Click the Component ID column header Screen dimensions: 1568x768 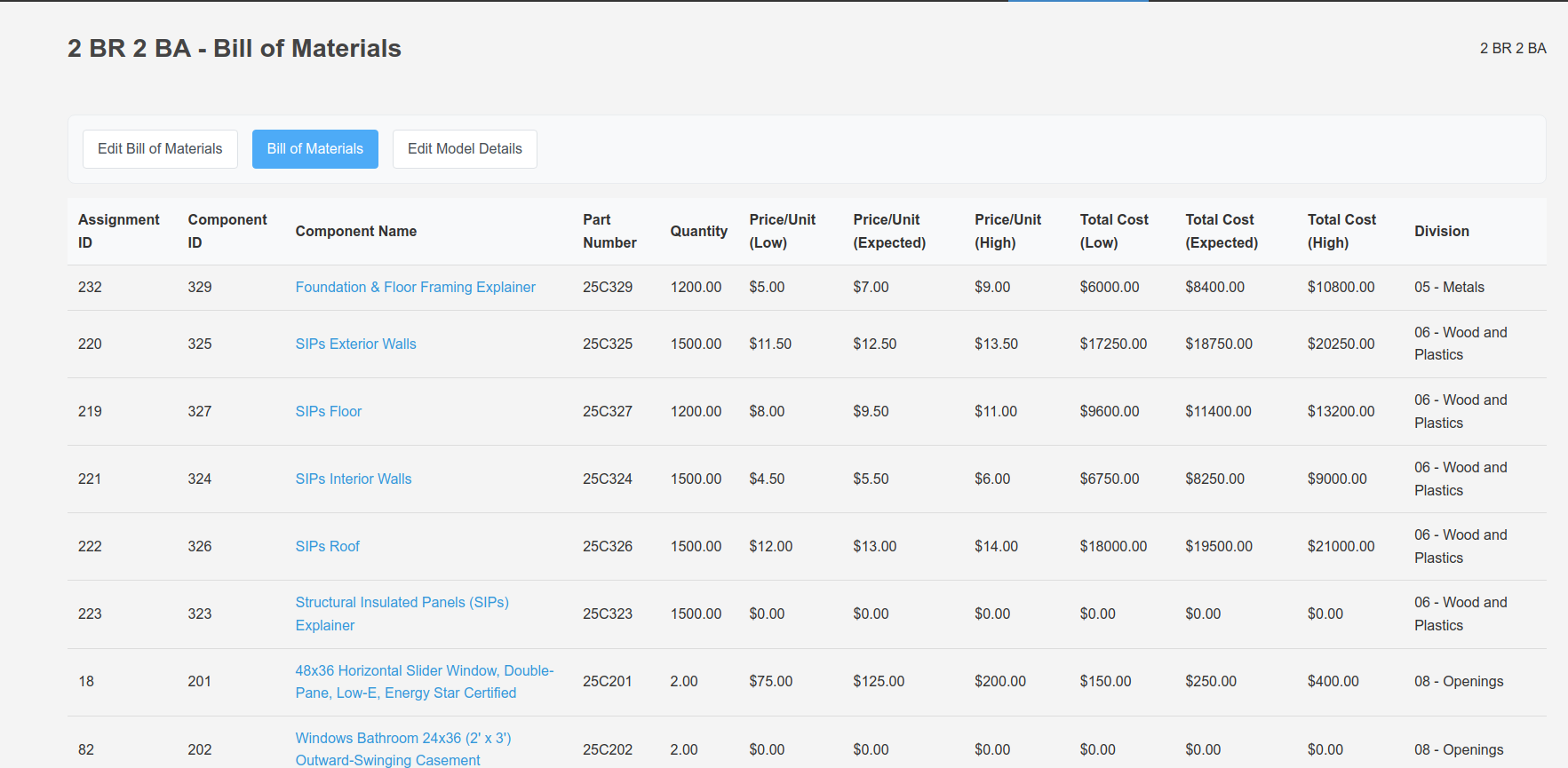pos(227,232)
